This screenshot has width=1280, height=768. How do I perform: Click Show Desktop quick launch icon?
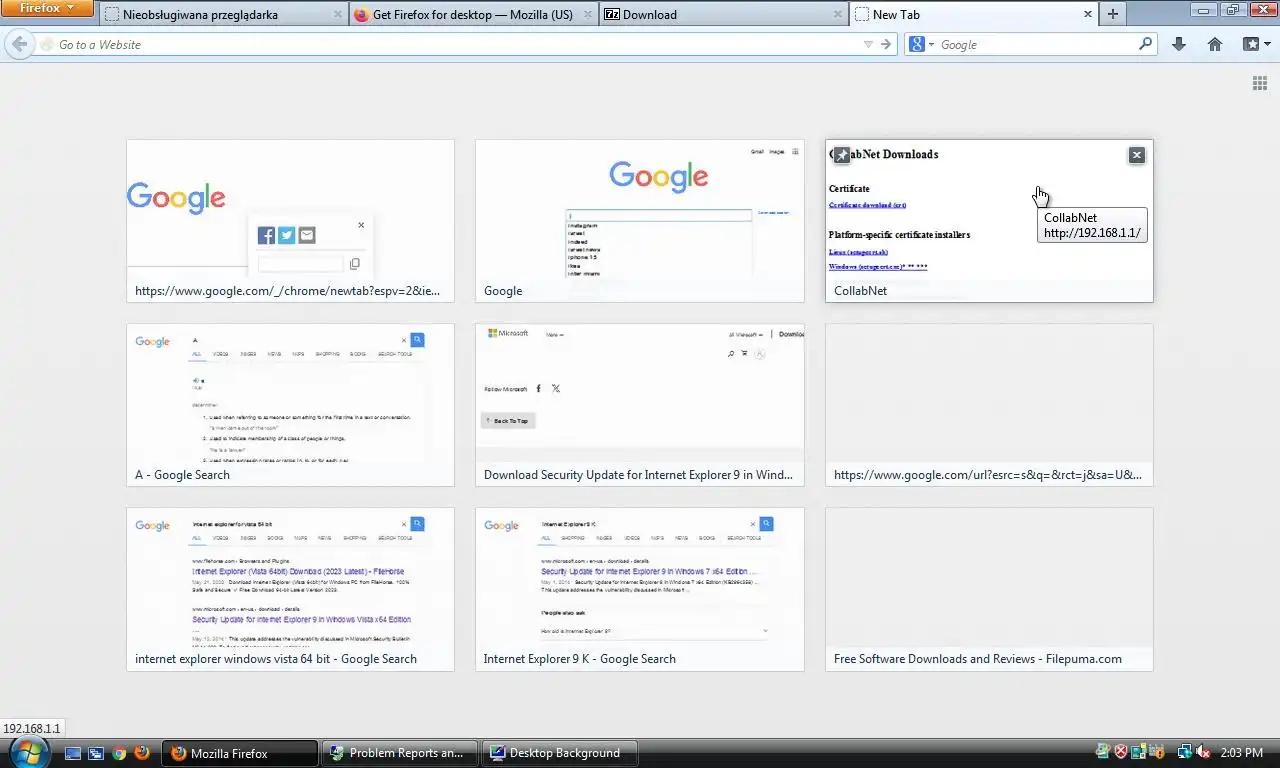[73, 753]
